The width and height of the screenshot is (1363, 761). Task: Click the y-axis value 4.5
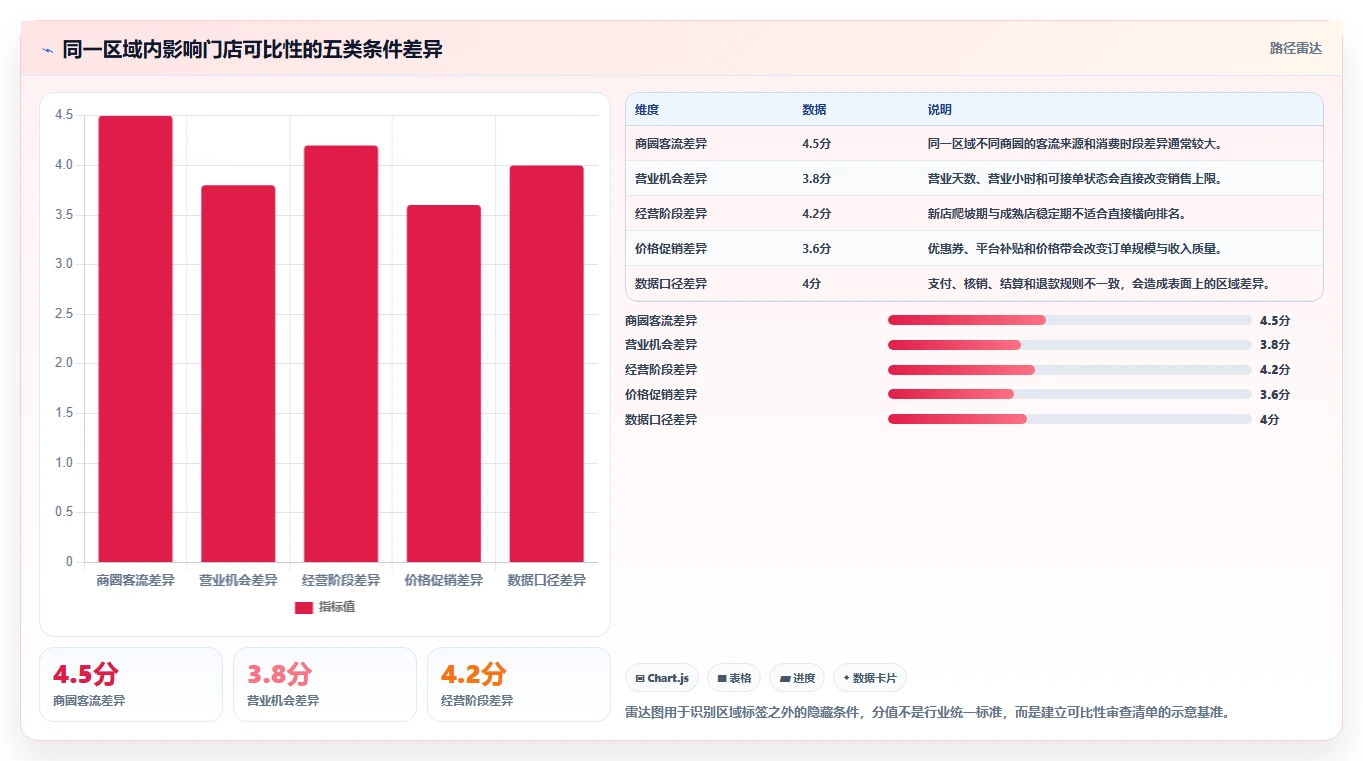(x=64, y=116)
